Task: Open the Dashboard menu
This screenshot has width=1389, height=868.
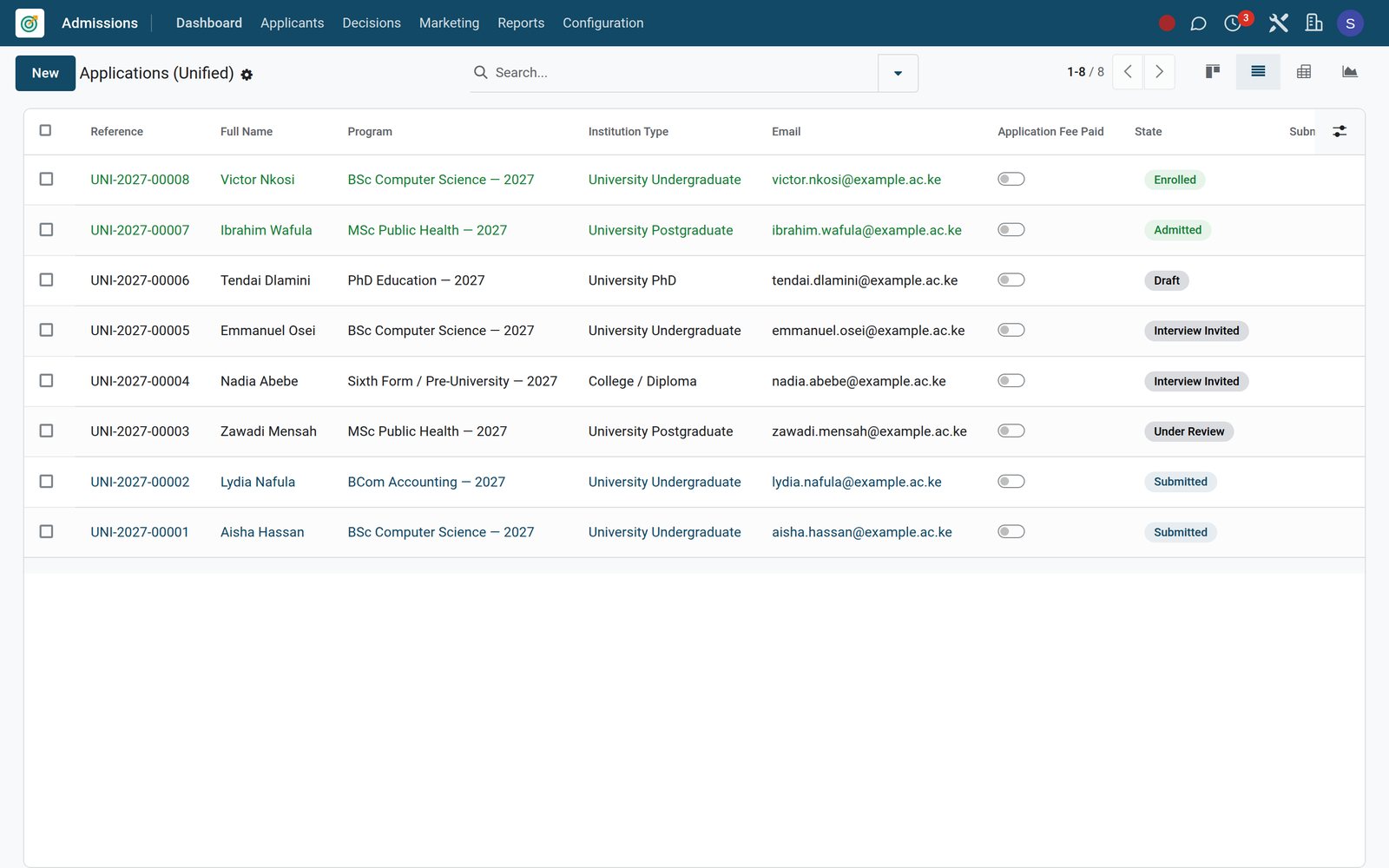Action: pos(209,23)
